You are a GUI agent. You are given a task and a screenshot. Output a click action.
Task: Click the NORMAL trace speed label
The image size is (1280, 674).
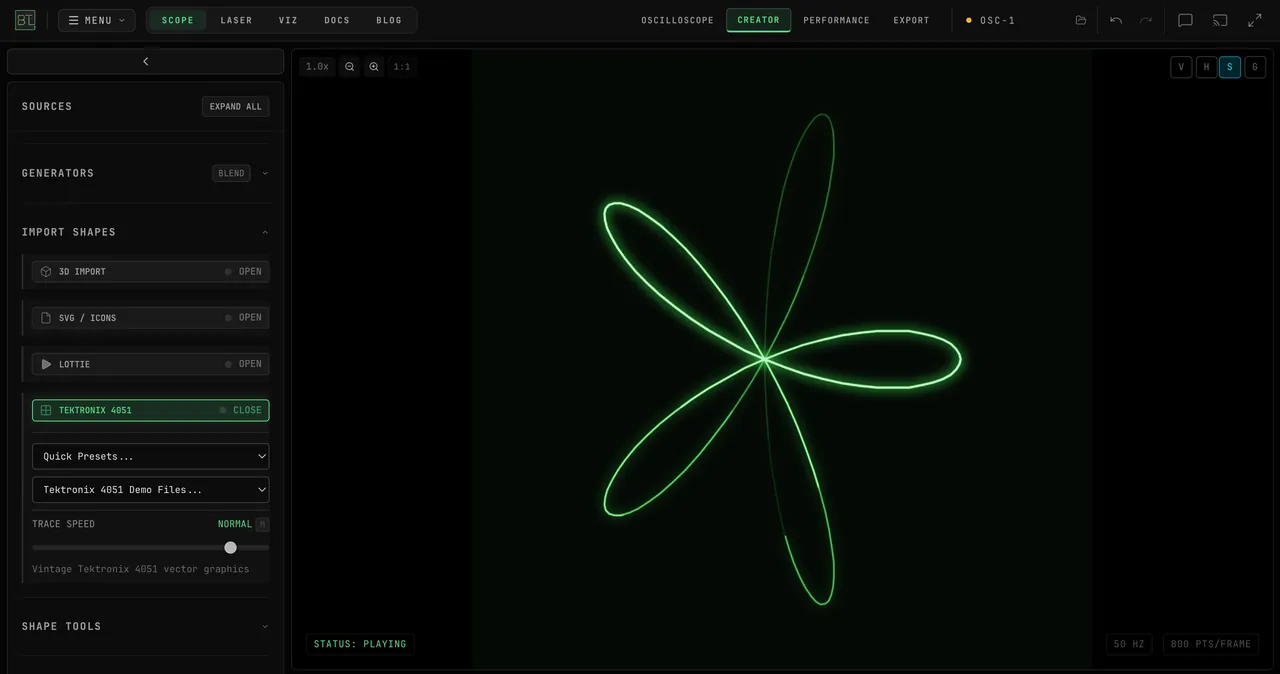[235, 524]
